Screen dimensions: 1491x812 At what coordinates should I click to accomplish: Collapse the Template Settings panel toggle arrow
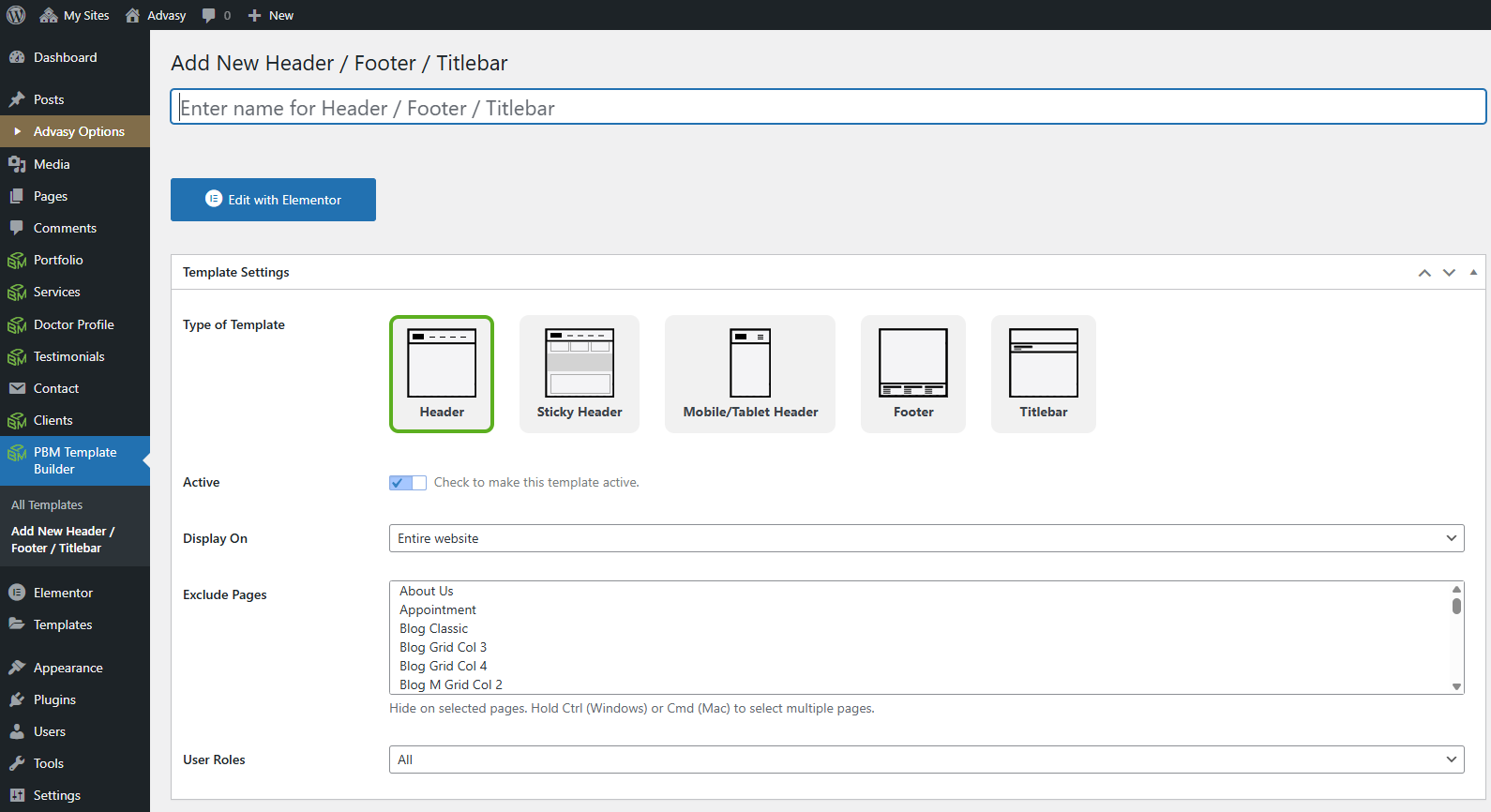(1473, 272)
